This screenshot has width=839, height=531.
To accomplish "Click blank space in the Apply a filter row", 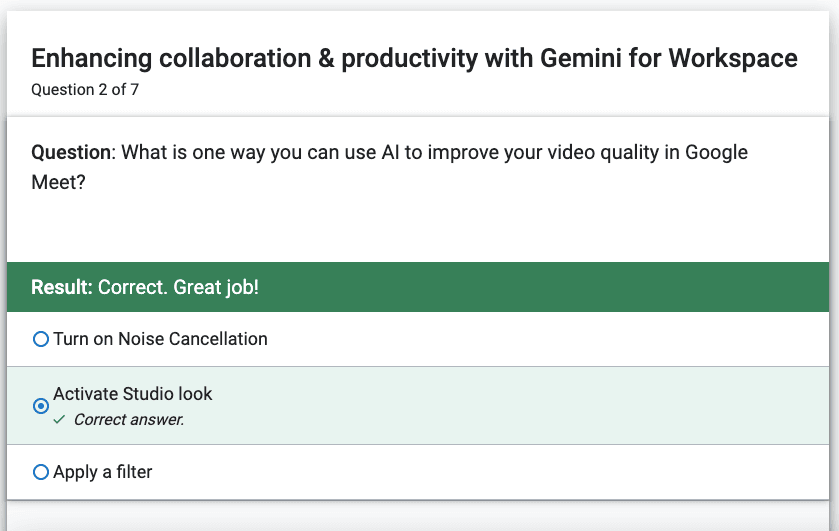I will point(482,472).
